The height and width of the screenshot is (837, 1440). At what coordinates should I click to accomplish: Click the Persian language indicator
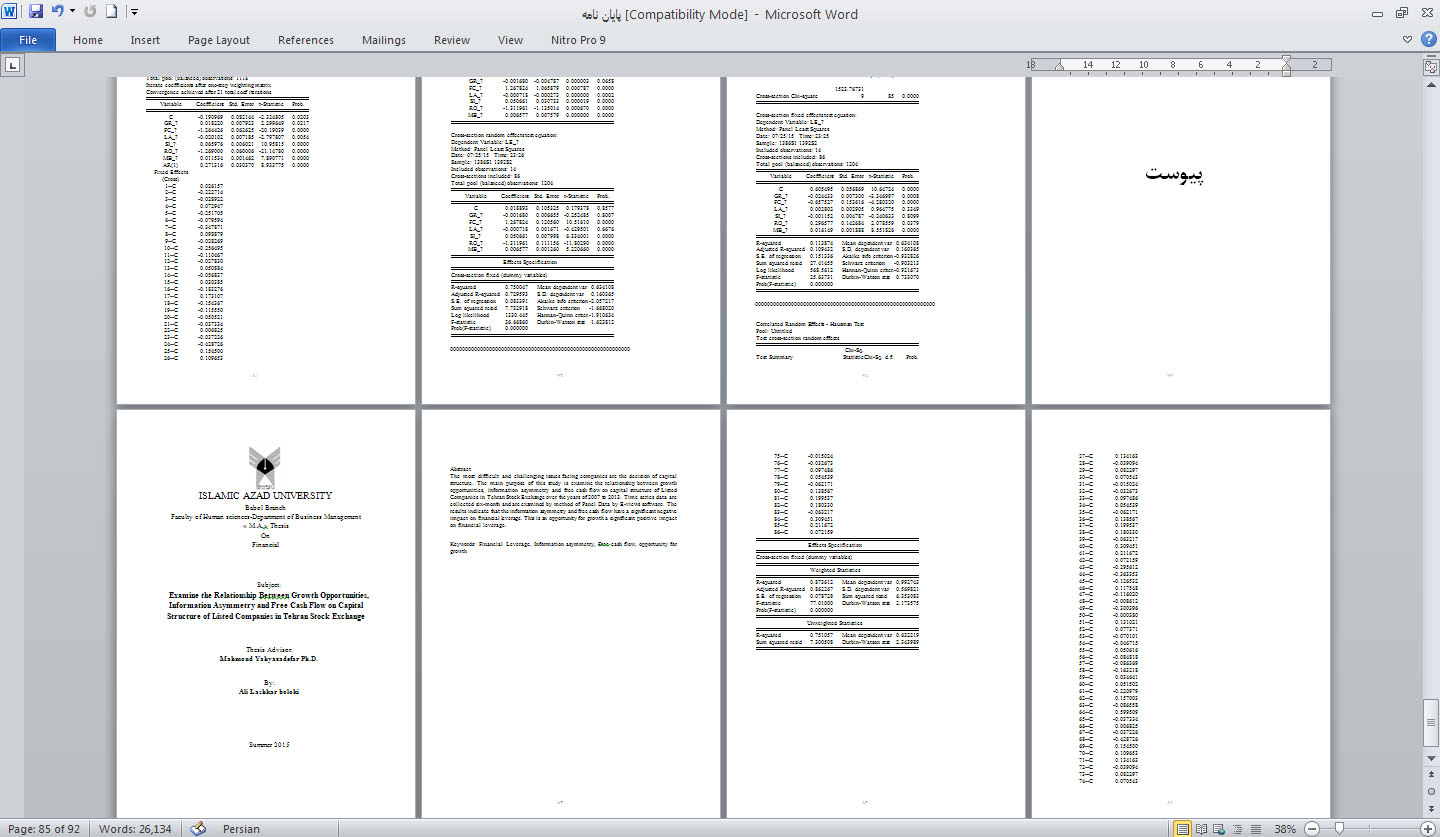pos(241,829)
